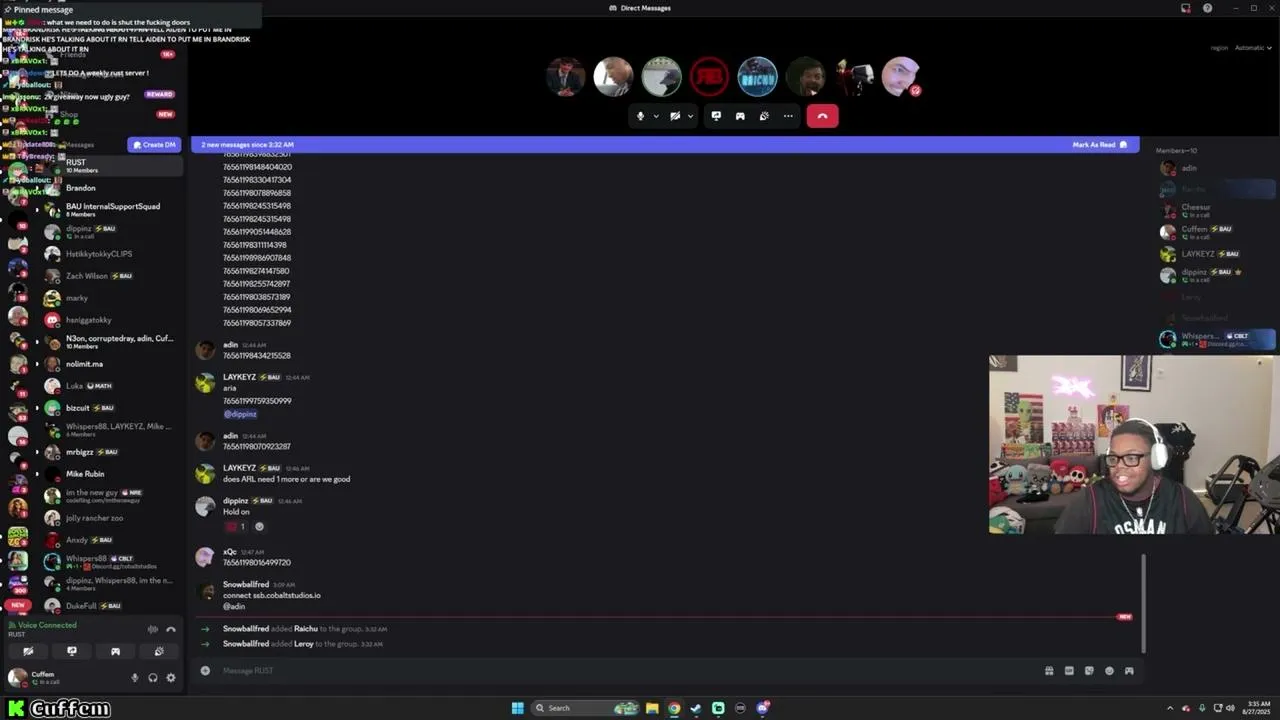Open gift icon in message bar
1280x720 pixels.
1049,671
